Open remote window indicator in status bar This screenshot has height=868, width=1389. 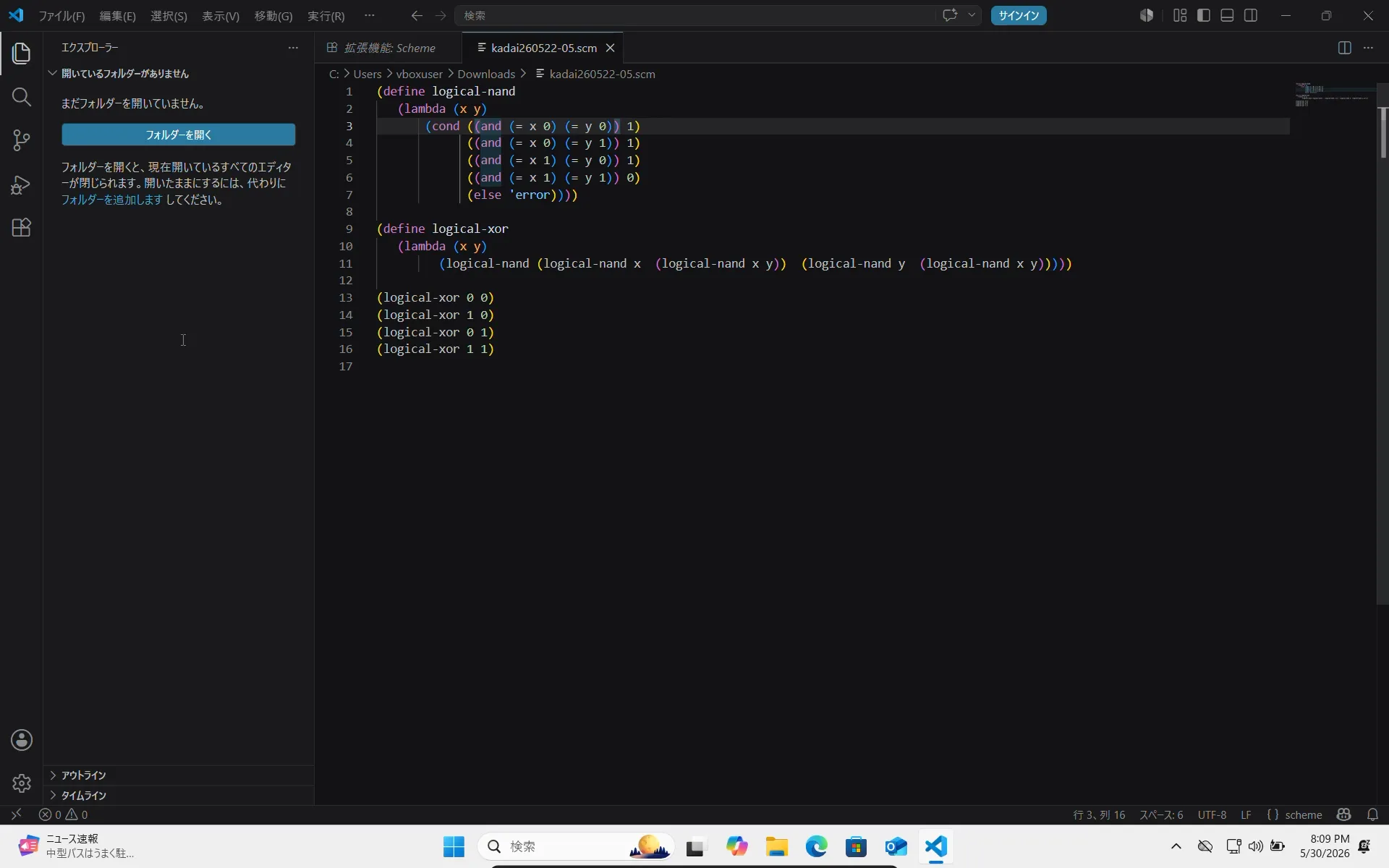16,814
